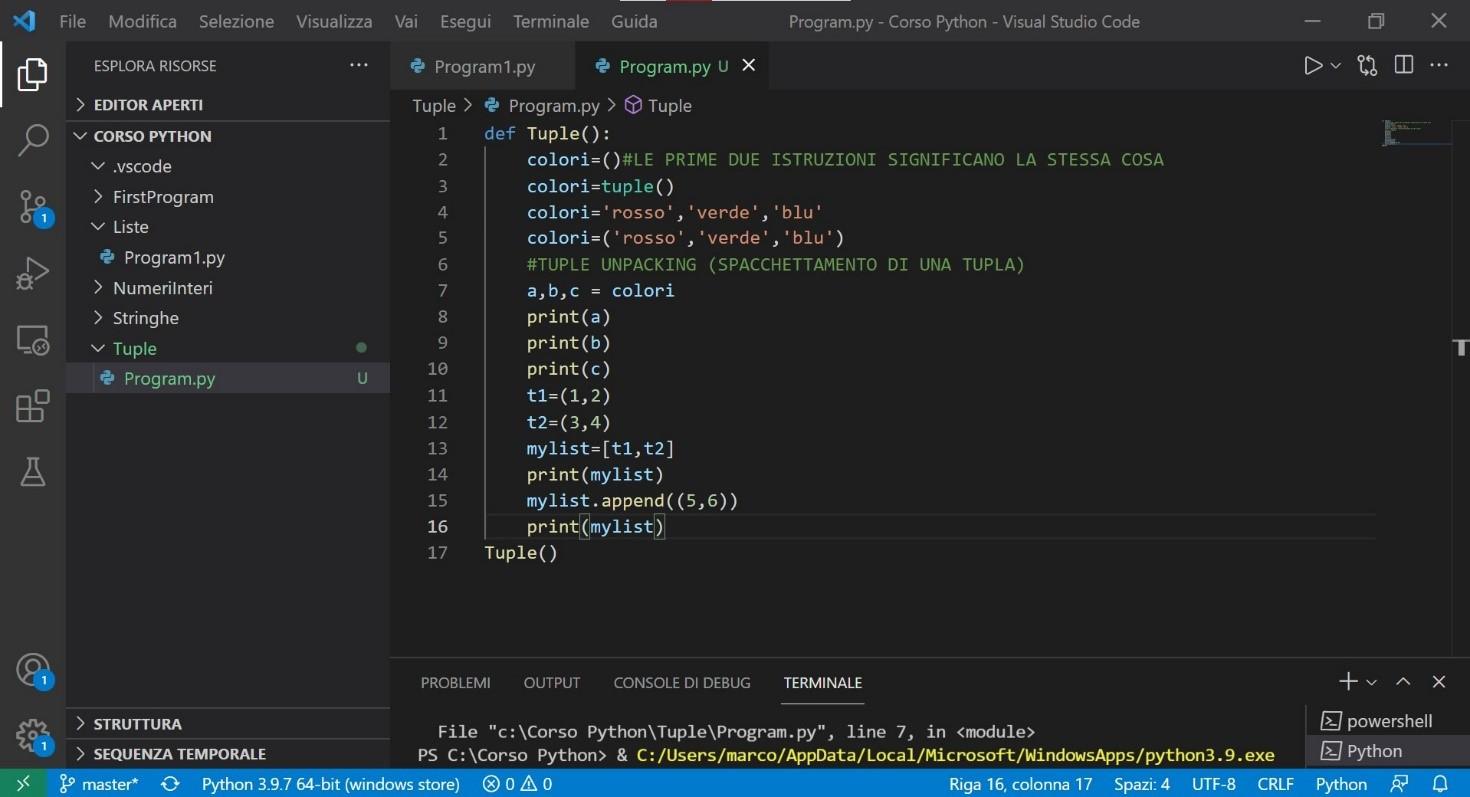The width and height of the screenshot is (1470, 797).
Task: Expand the SEQUENZA TEMPORALE section
Action: coord(228,754)
